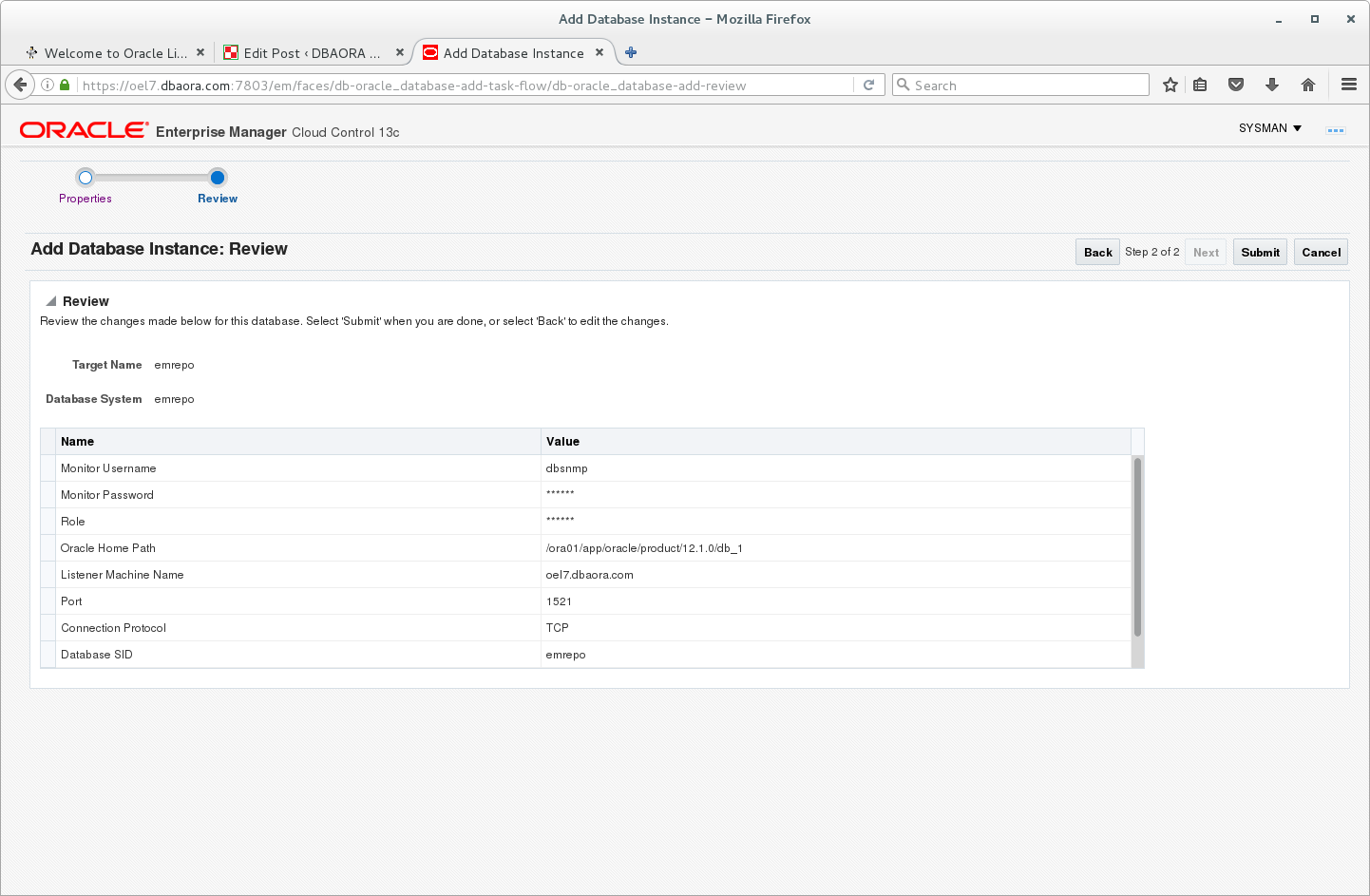The image size is (1370, 896).
Task: Select the Role row
Action: tap(586, 522)
